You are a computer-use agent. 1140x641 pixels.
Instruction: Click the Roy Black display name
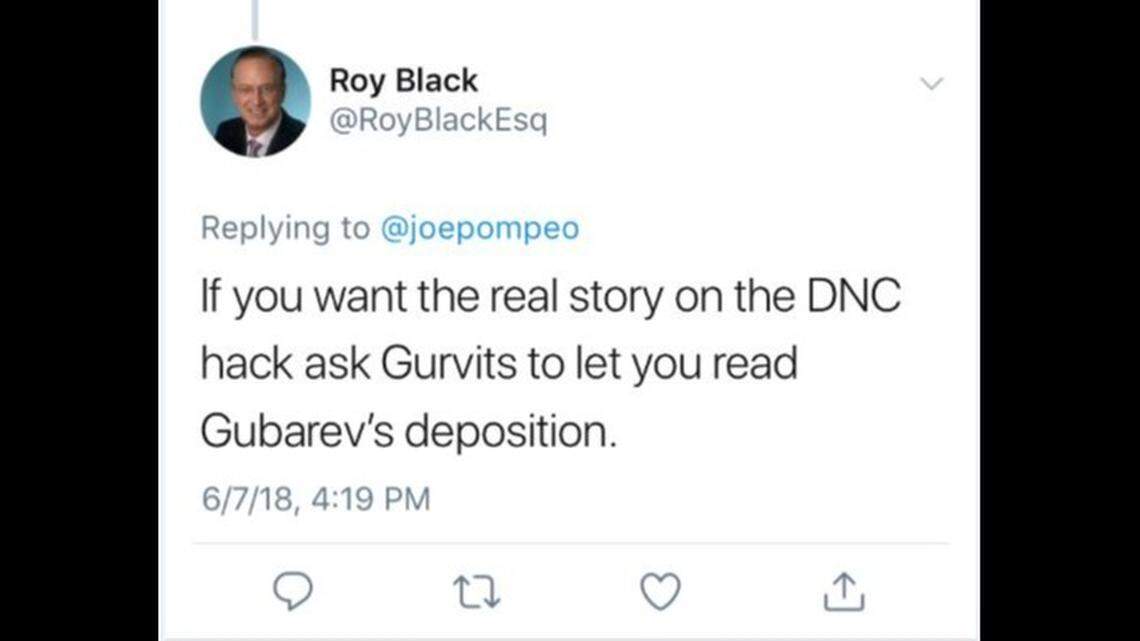(x=403, y=81)
